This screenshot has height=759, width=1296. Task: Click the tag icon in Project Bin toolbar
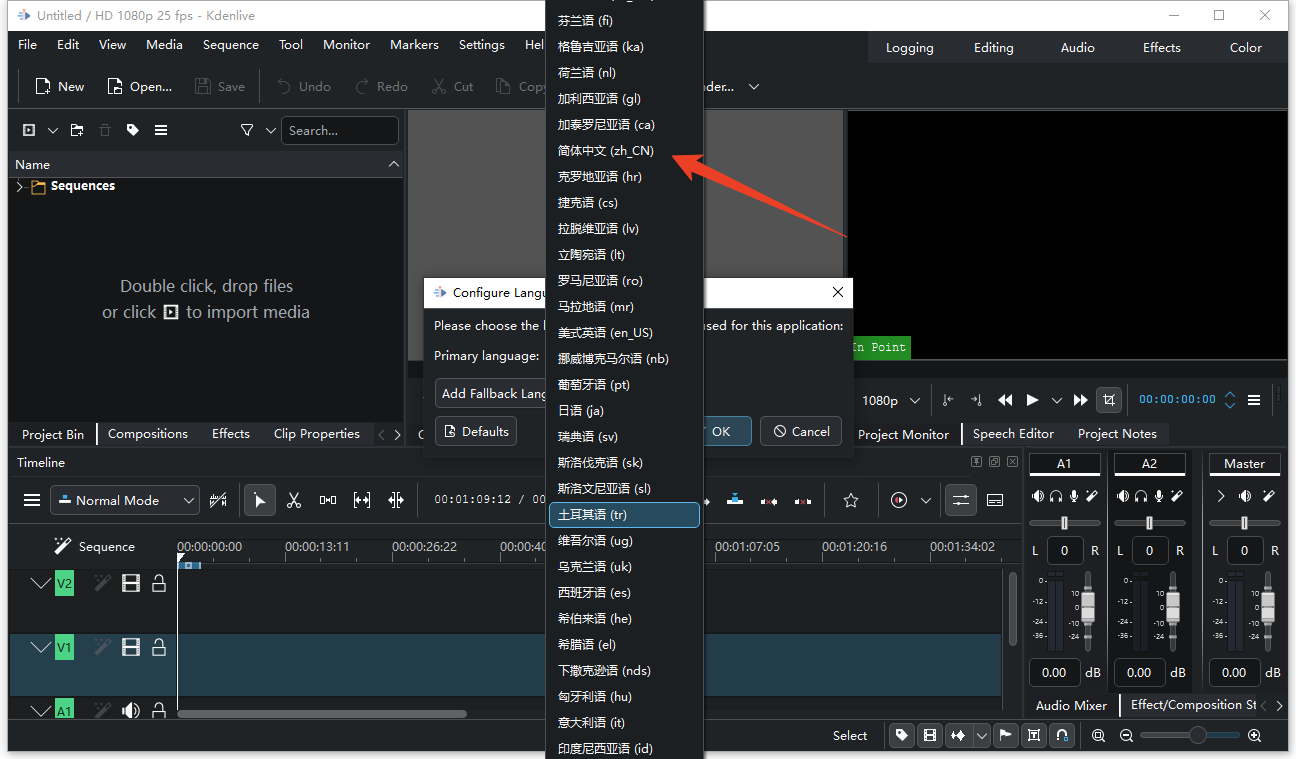(x=132, y=130)
